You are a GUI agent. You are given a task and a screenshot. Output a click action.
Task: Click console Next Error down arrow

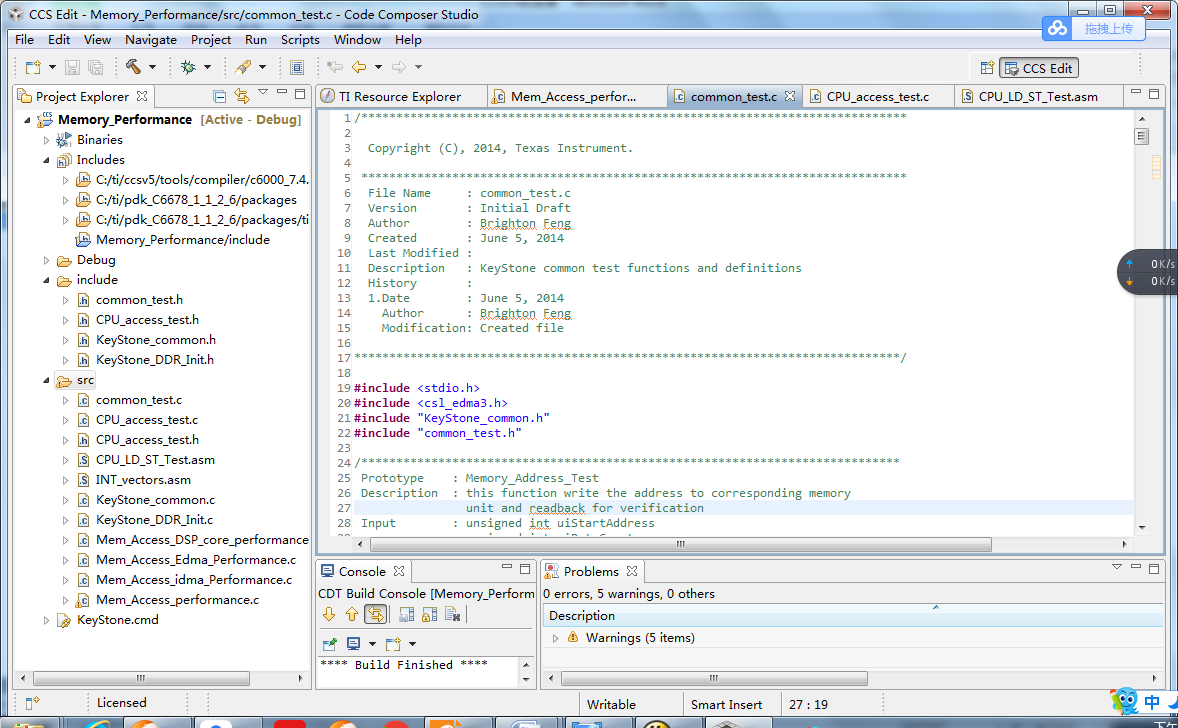pyautogui.click(x=329, y=615)
